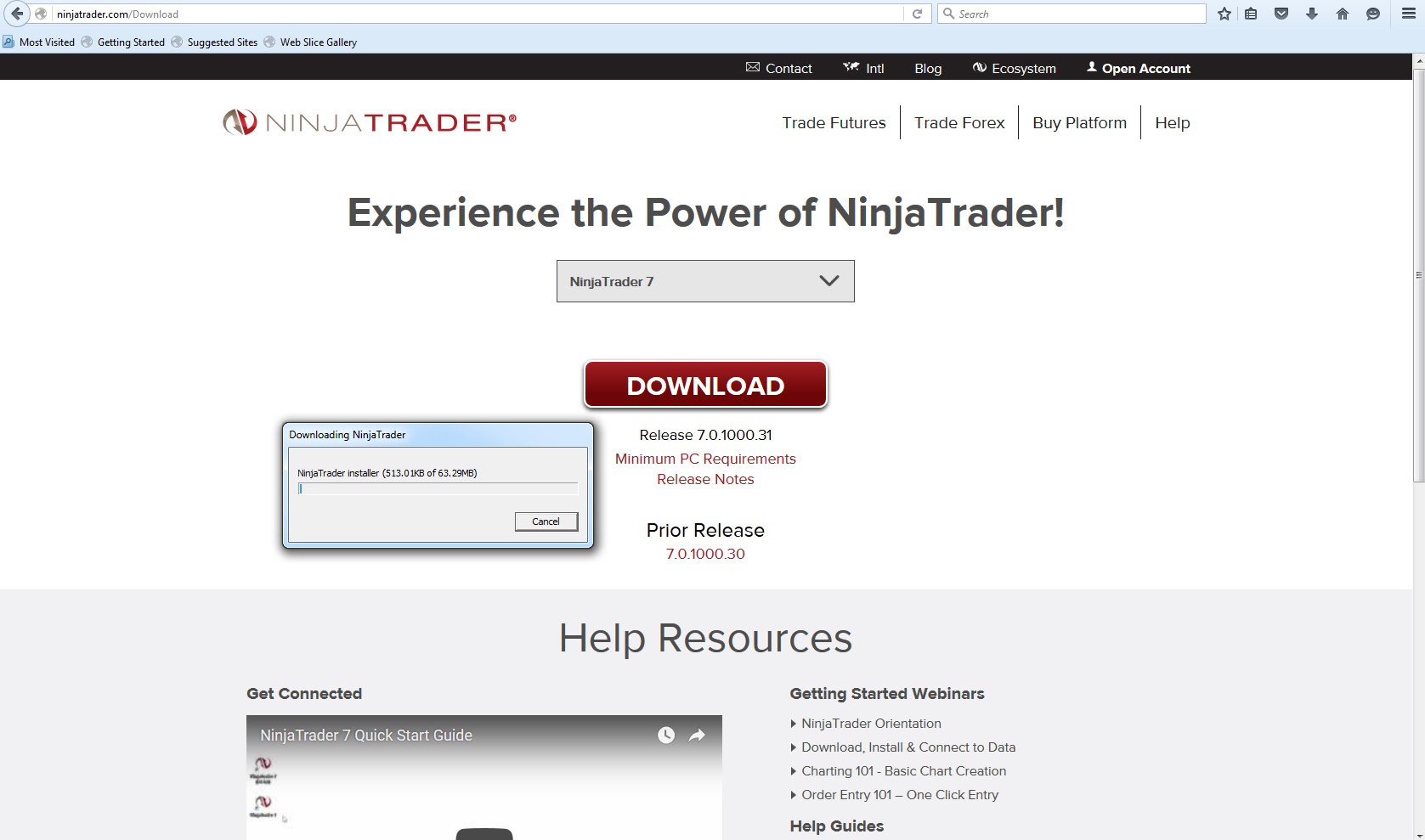This screenshot has height=840, width=1425.
Task: Click the installer download progress bar
Action: (x=438, y=488)
